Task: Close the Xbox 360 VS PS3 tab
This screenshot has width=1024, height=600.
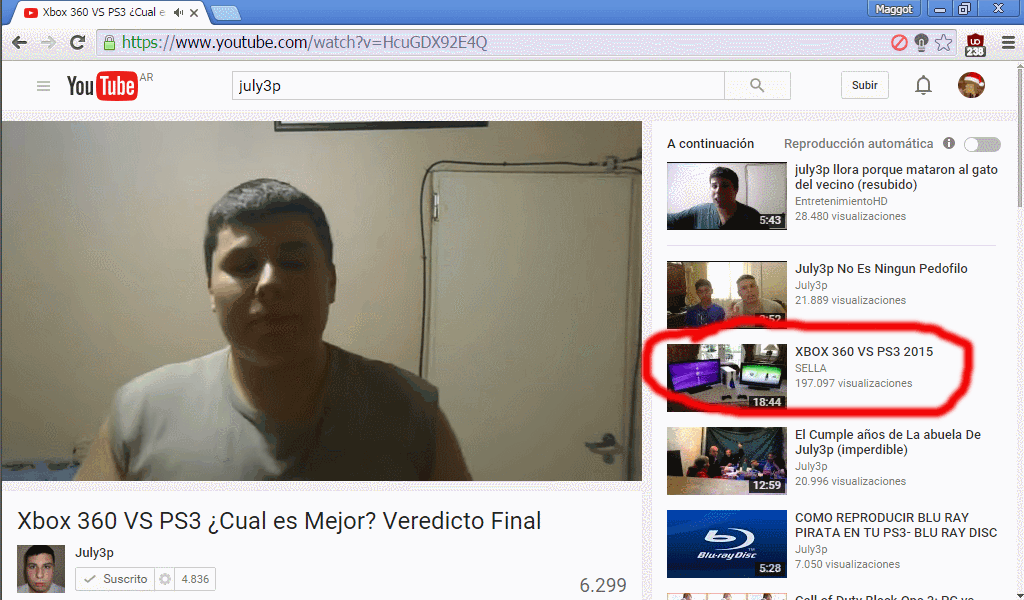Action: tap(194, 12)
